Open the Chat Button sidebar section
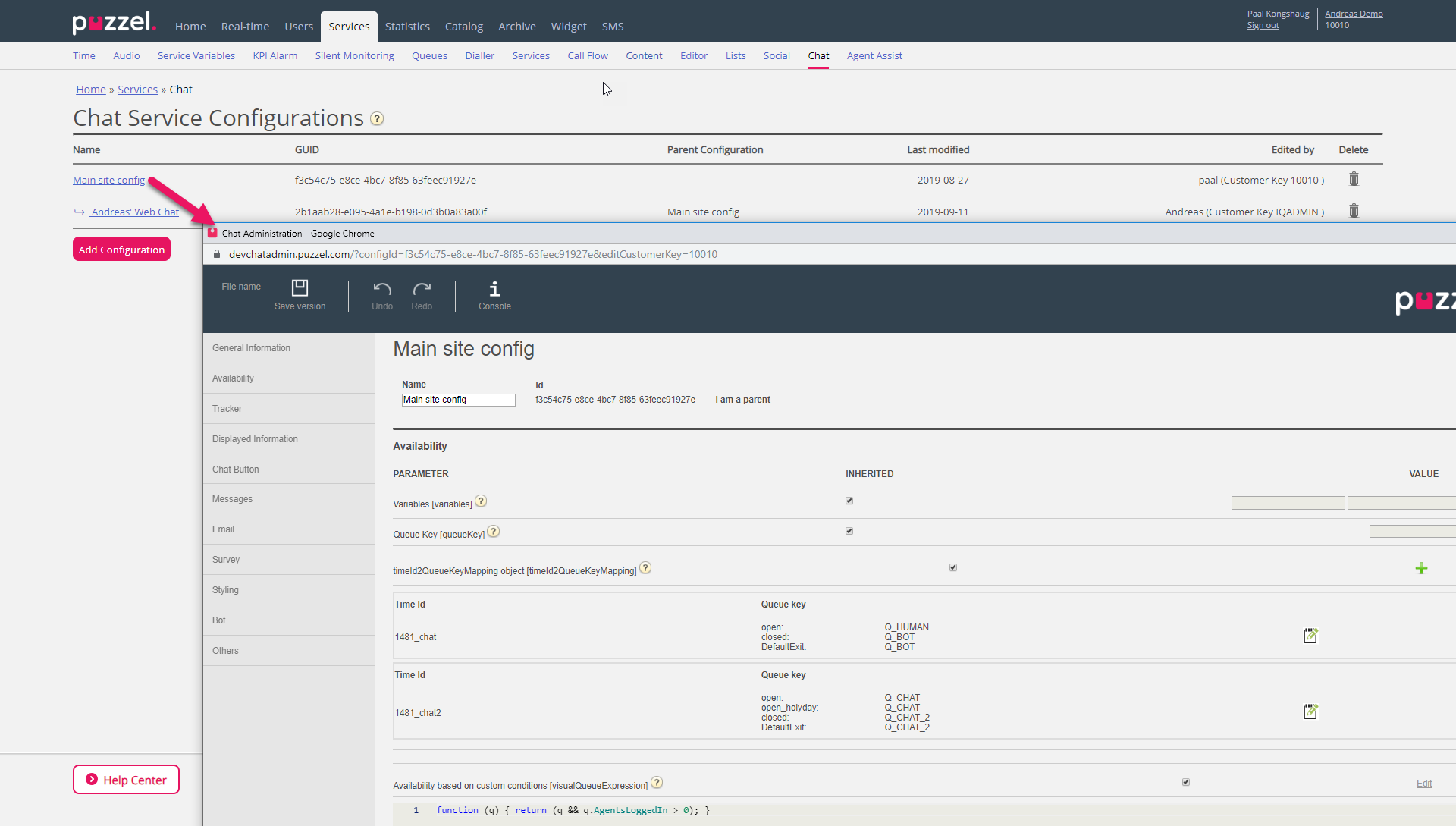This screenshot has height=826, width=1456. click(x=236, y=470)
